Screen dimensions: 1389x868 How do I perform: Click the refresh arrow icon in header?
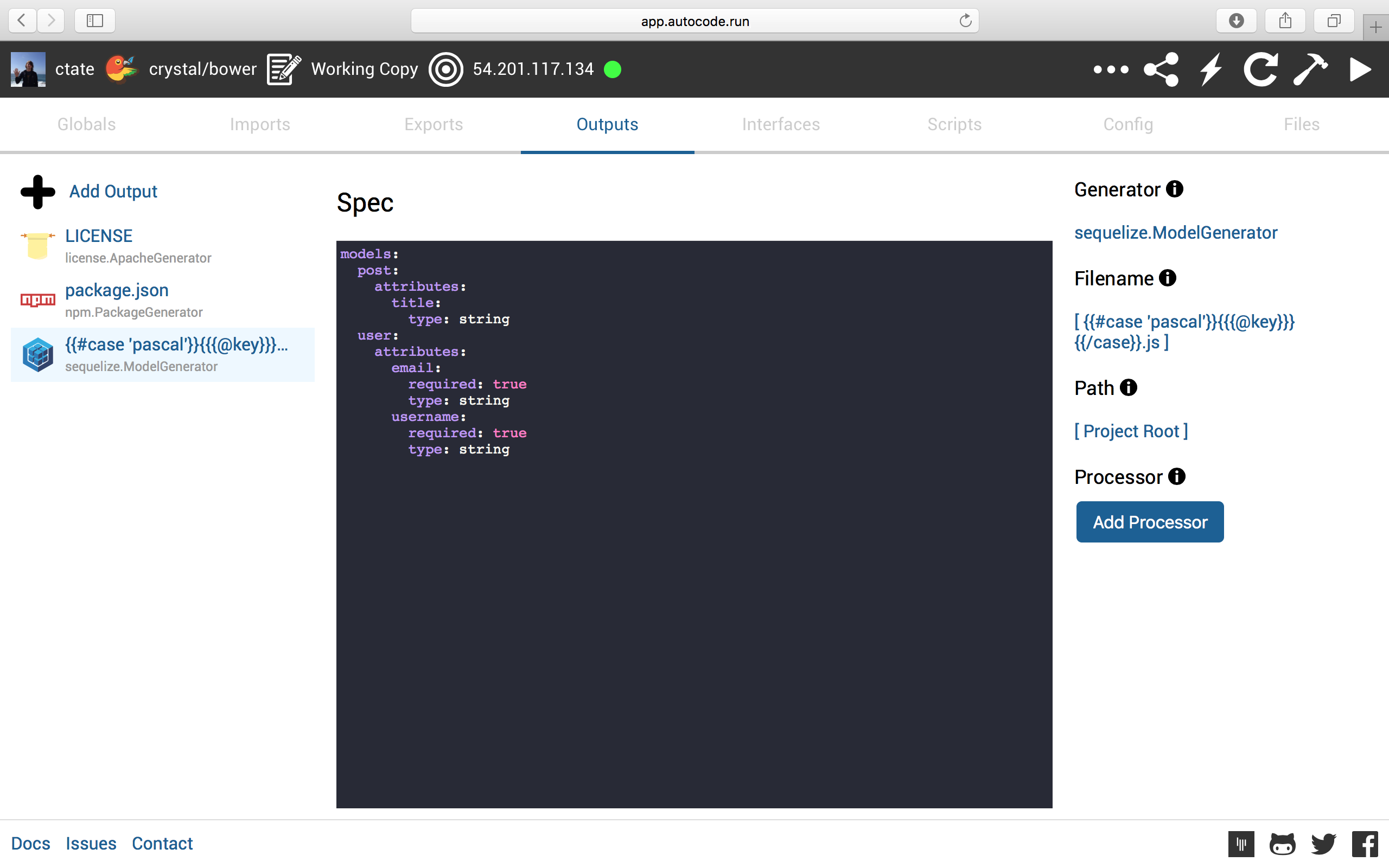pyautogui.click(x=1260, y=69)
